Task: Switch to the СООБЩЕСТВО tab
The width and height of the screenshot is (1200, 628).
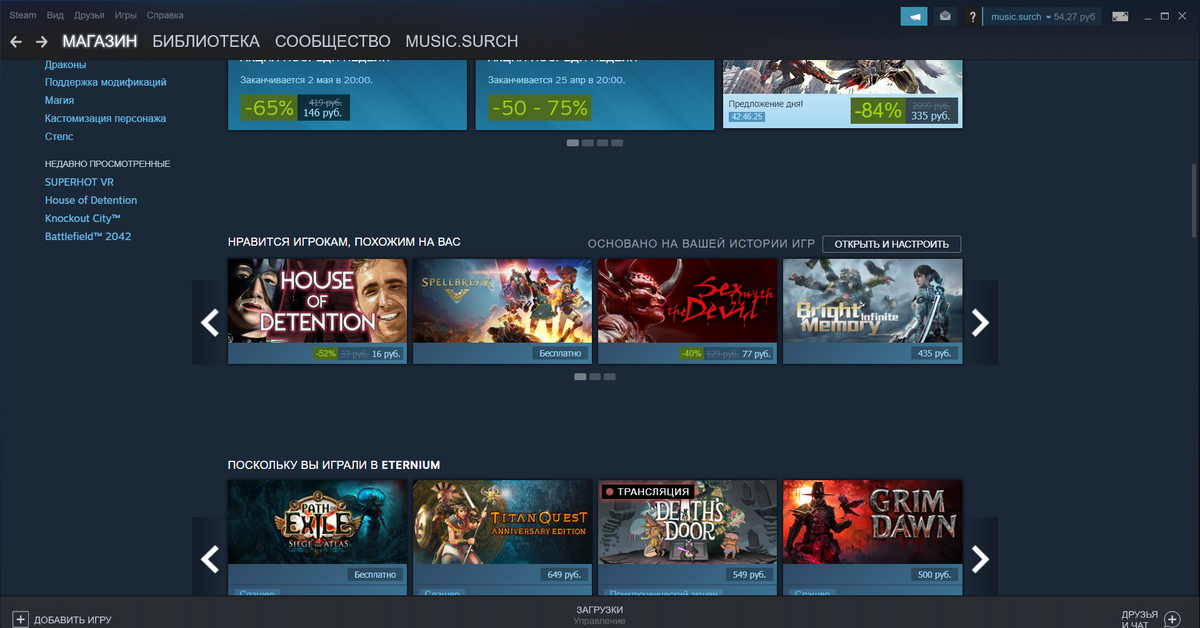Action: tap(333, 41)
